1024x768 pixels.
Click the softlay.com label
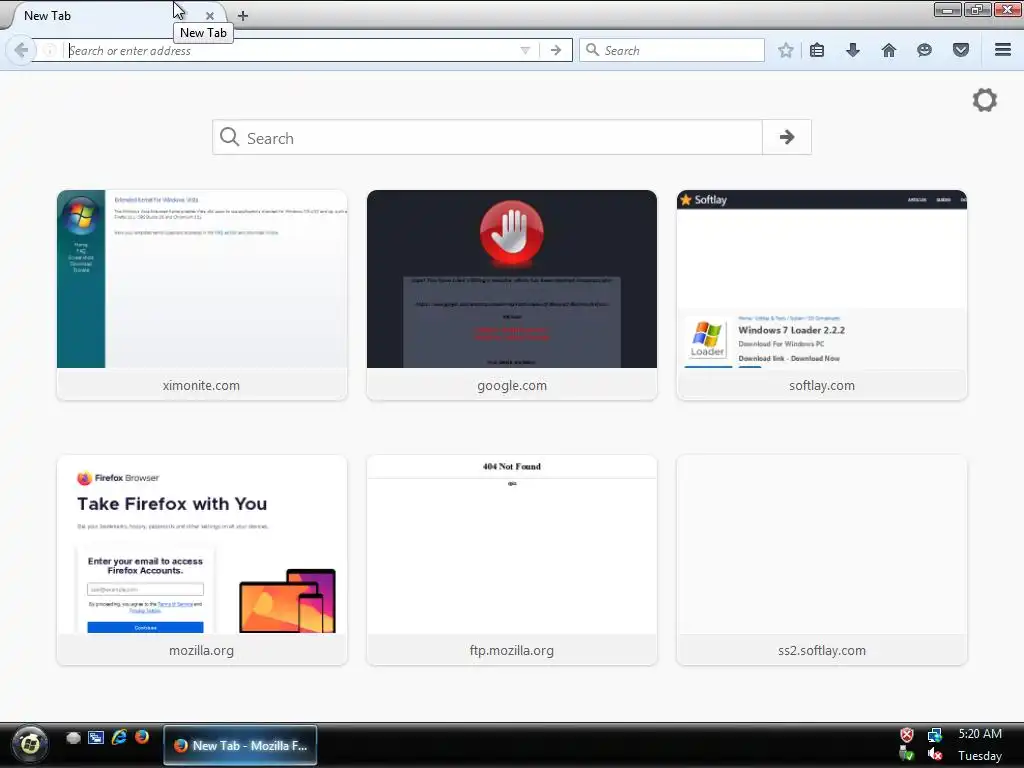822,385
